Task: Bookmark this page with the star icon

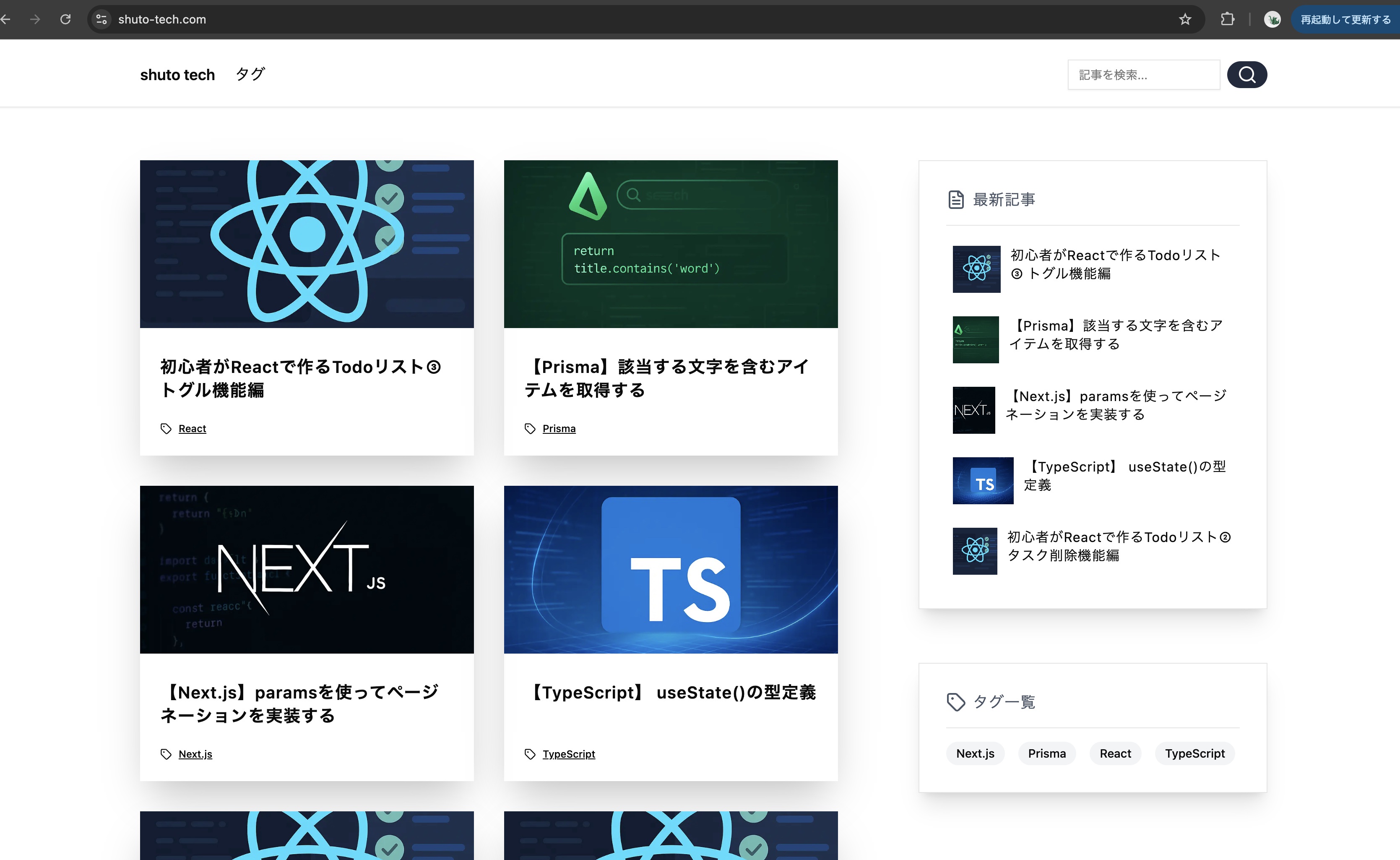Action: 1185,19
